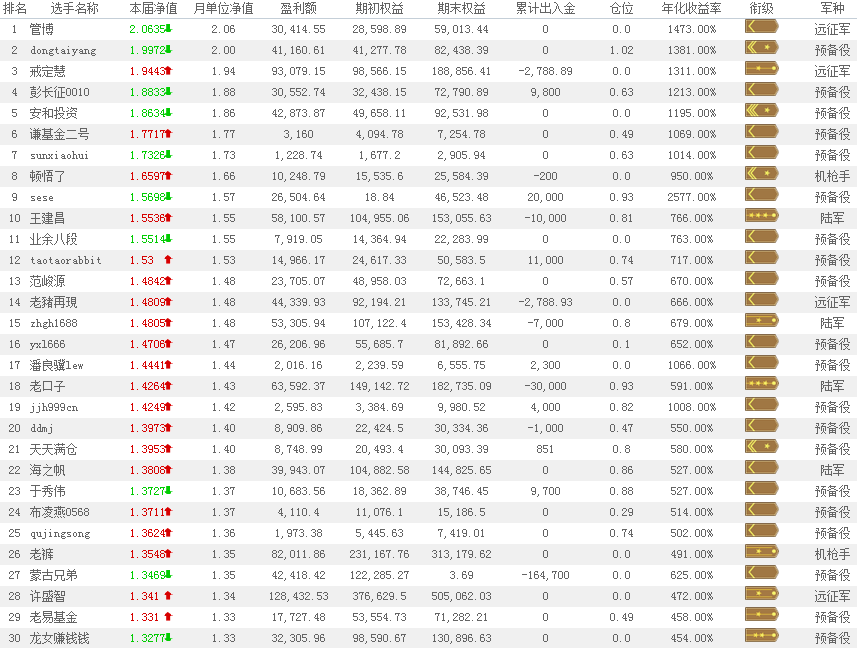Open contestant dongtaiyang's name

(x=63, y=50)
